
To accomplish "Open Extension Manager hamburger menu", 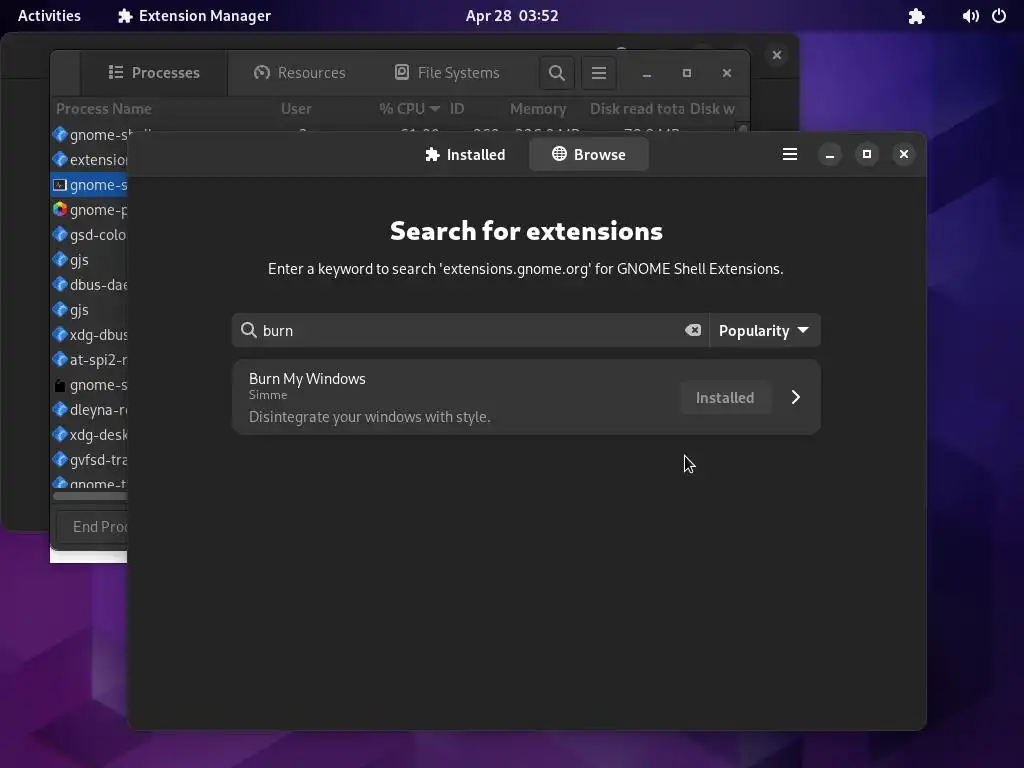I will coord(790,155).
